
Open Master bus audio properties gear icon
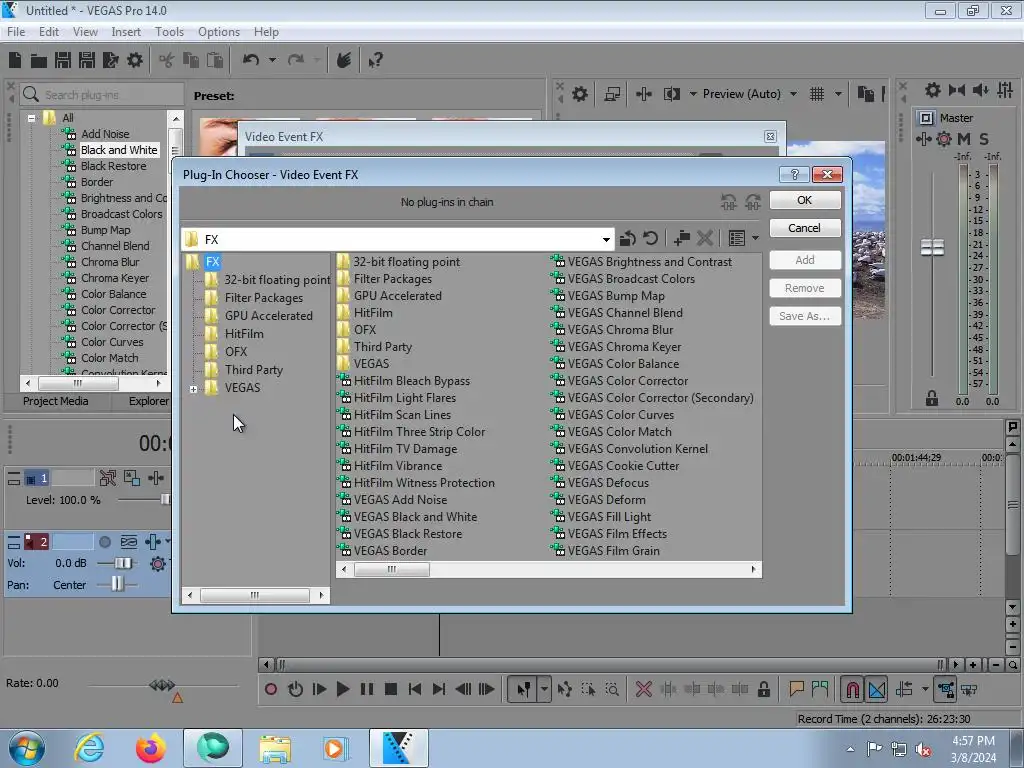click(x=933, y=90)
